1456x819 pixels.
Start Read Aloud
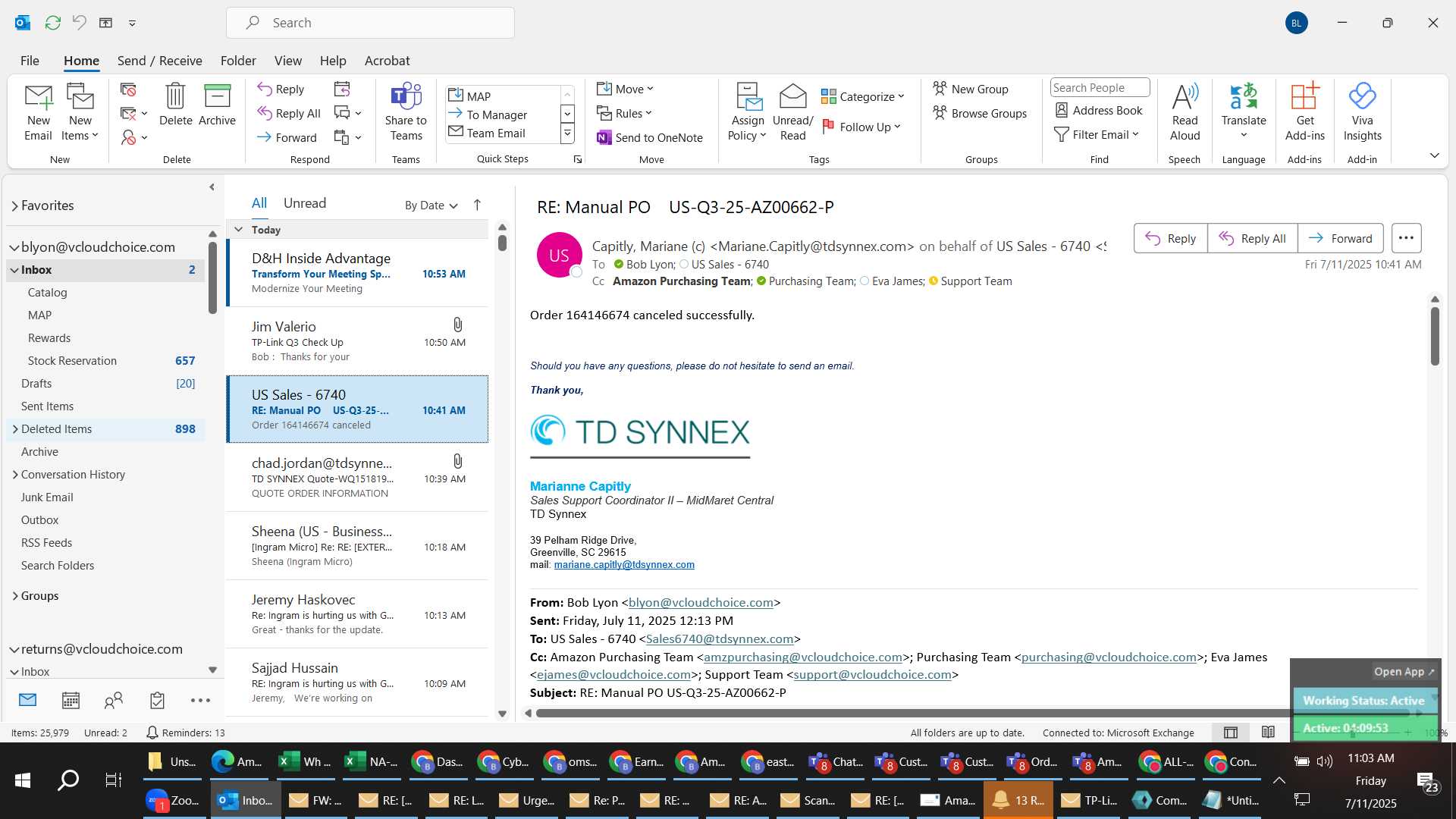[x=1185, y=112]
